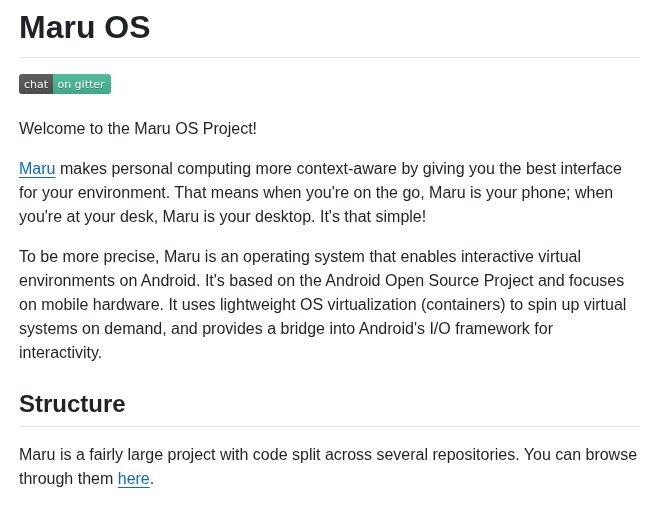This screenshot has width=657, height=506.
Task: Open the Gitter chat badge
Action: (x=65, y=84)
